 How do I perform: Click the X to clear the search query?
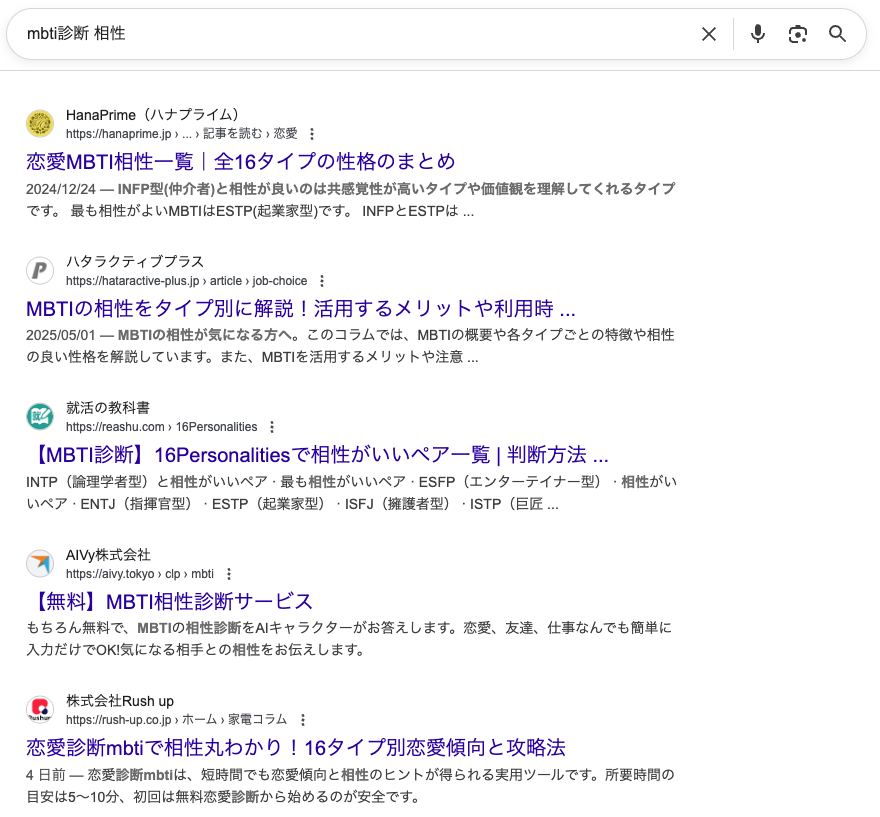[x=708, y=34]
